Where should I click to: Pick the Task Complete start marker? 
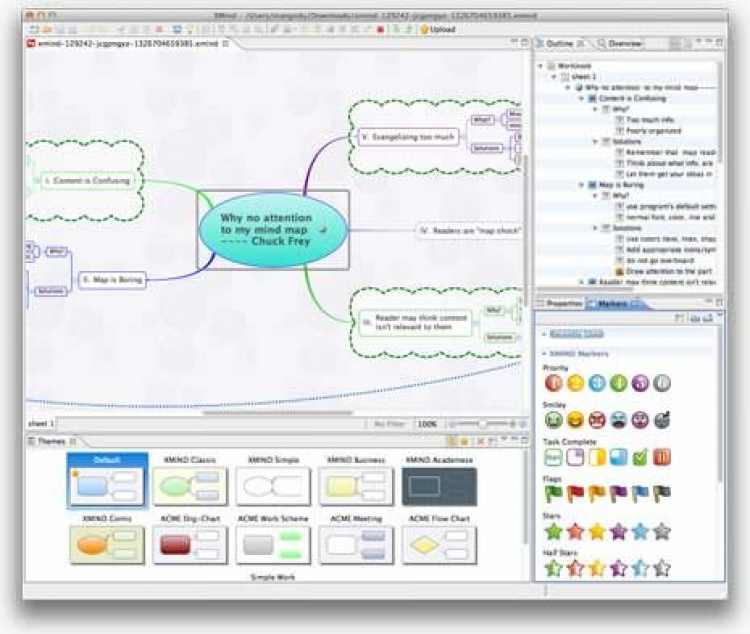coord(553,457)
